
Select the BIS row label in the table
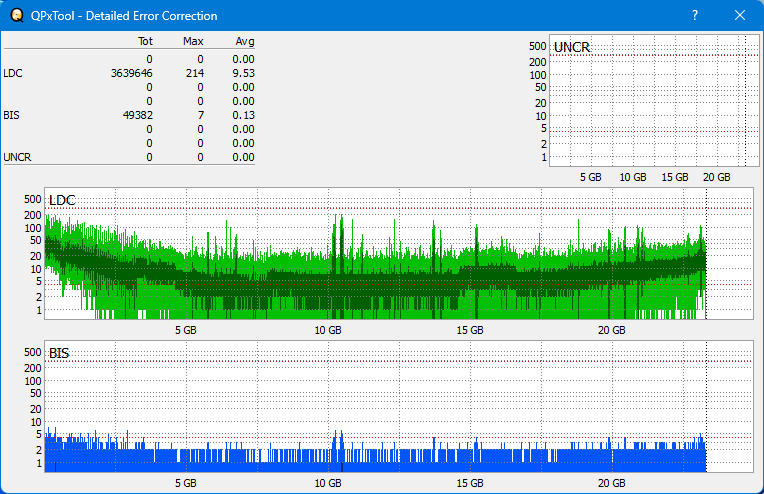pyautogui.click(x=11, y=115)
